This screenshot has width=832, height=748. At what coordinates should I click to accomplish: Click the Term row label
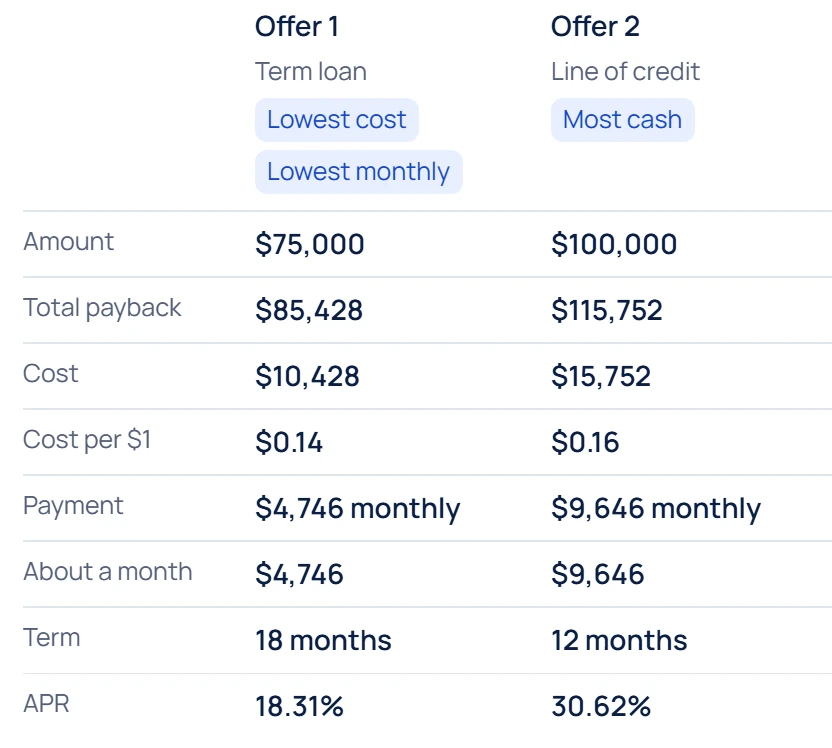pyautogui.click(x=51, y=638)
